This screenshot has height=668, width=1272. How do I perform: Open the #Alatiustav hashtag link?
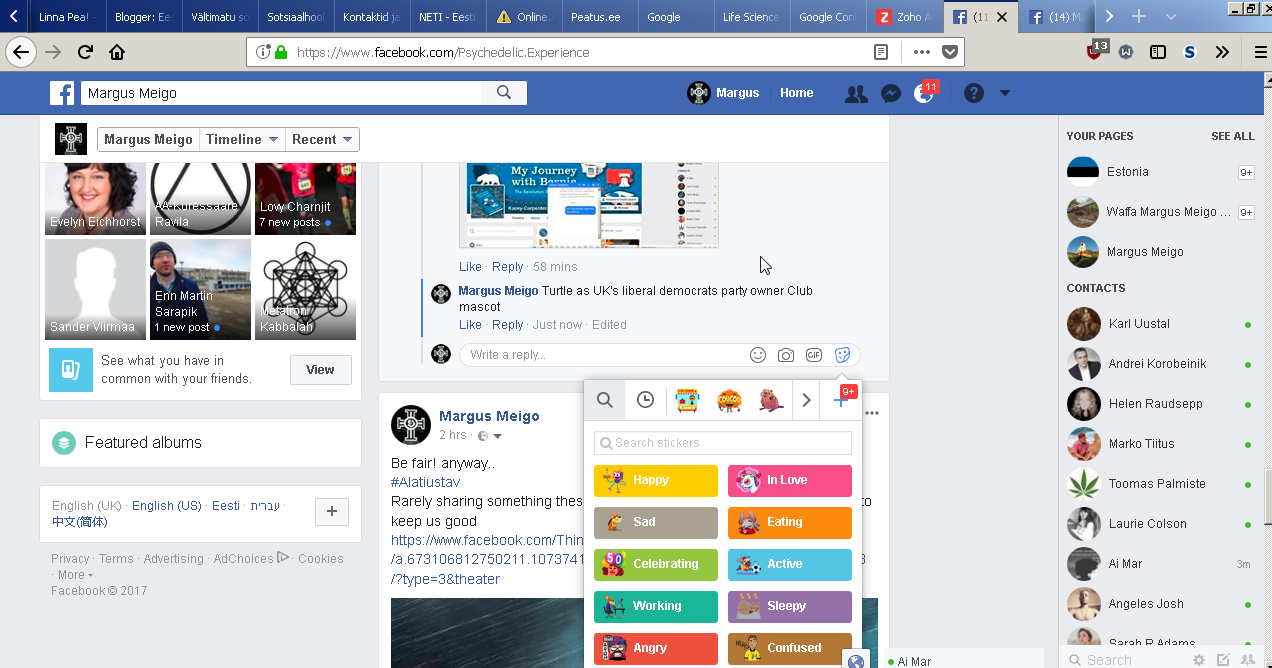(425, 482)
